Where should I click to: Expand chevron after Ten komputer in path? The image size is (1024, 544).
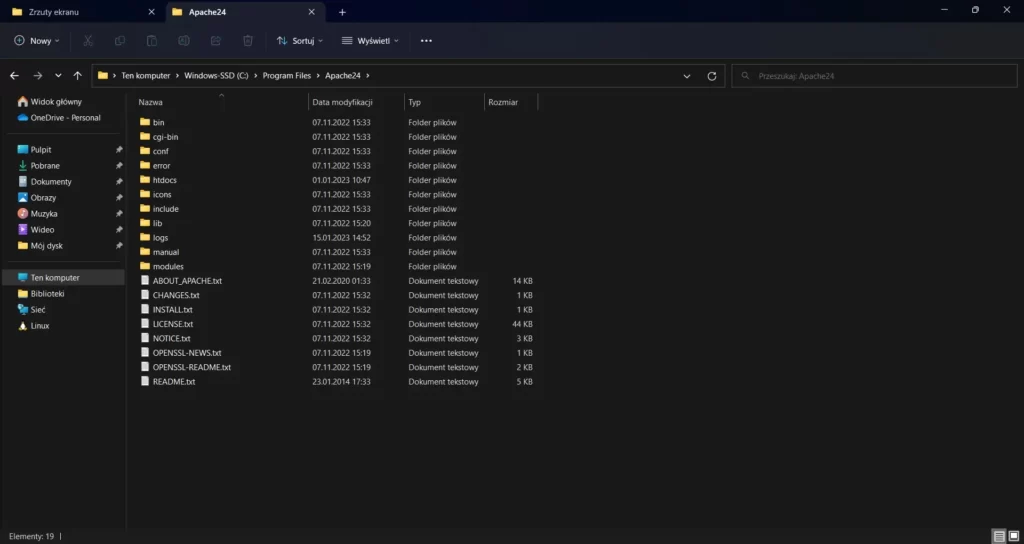click(177, 76)
